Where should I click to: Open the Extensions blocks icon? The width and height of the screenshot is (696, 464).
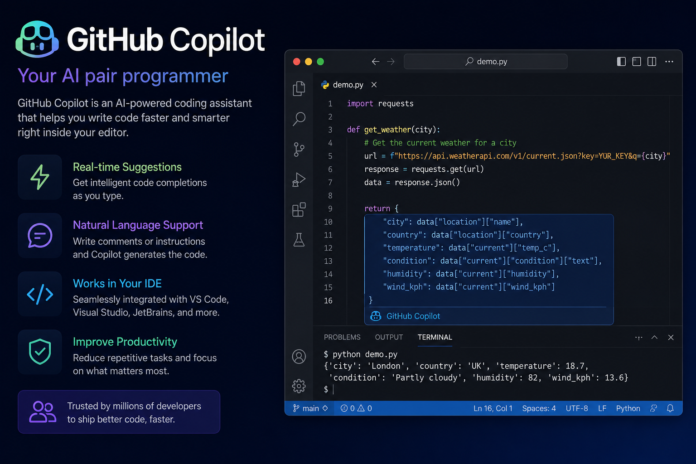coord(299,210)
